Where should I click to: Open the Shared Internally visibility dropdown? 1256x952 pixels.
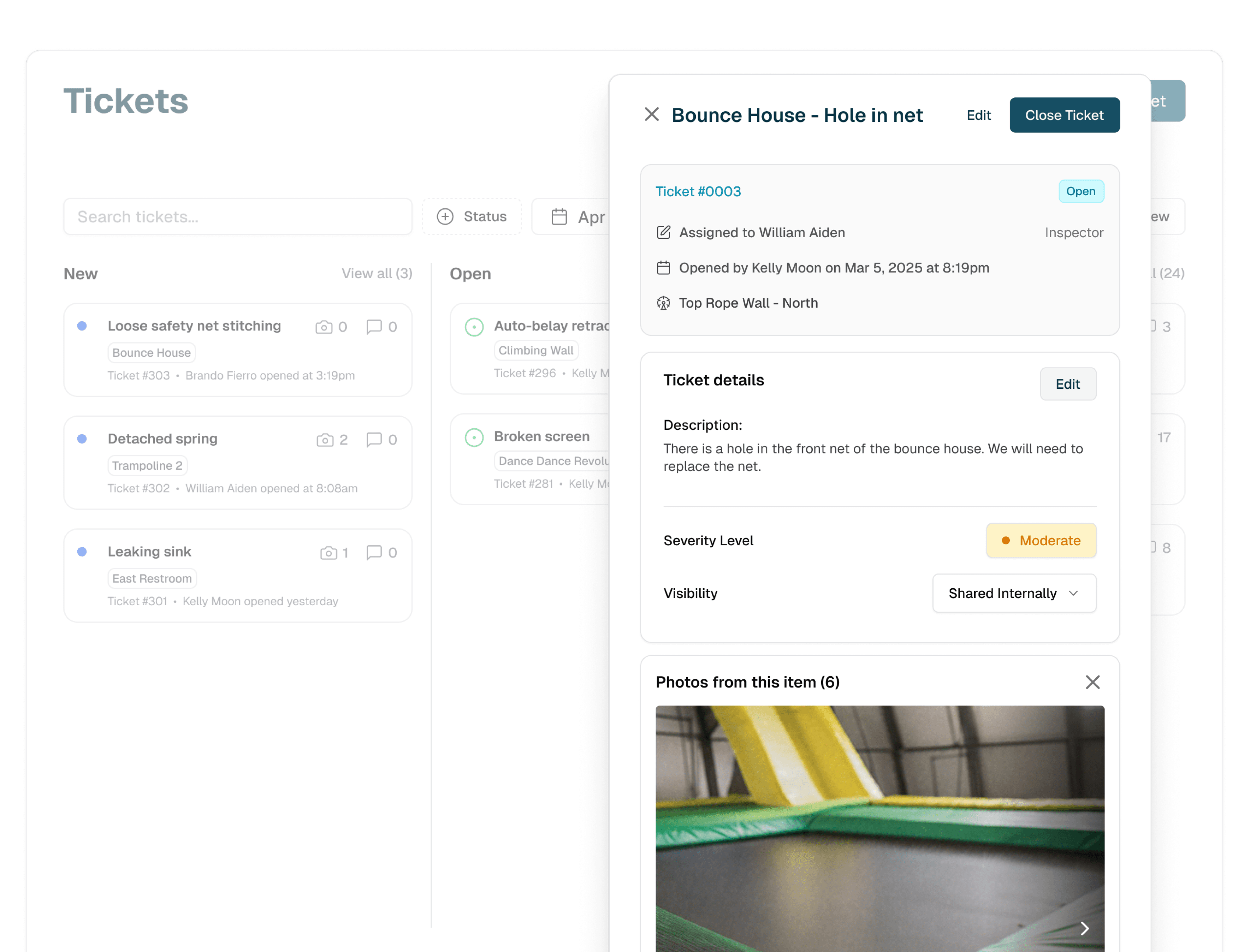click(x=1014, y=593)
